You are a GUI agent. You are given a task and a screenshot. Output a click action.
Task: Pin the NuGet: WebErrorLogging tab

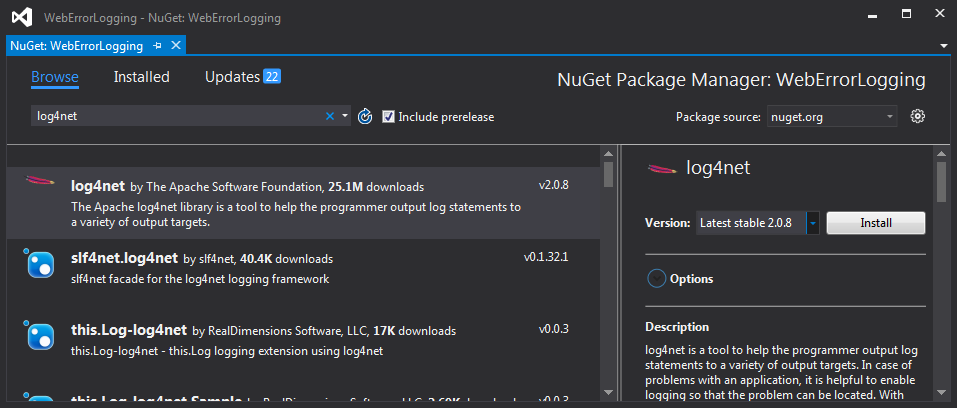coord(157,46)
